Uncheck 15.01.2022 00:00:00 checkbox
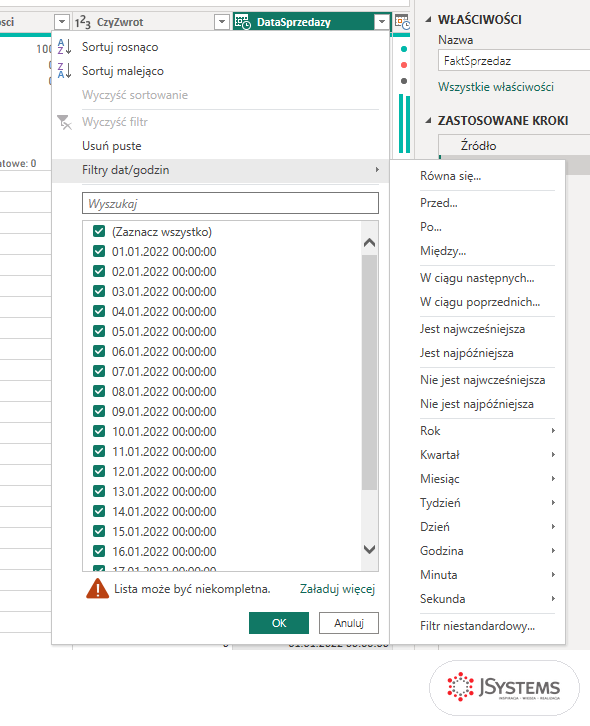This screenshot has height=726, width=590. (99, 531)
